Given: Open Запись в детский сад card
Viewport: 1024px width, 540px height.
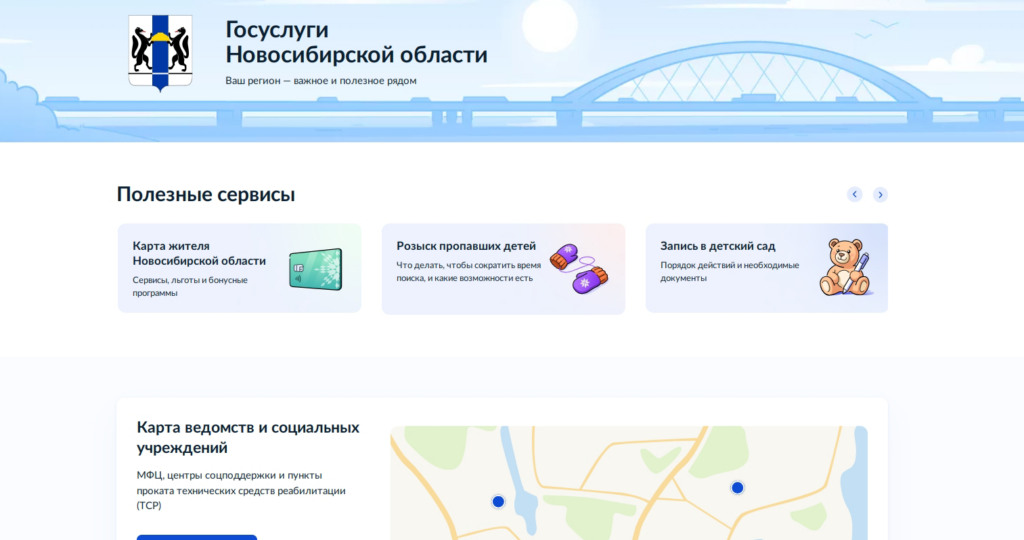Looking at the screenshot, I should point(767,268).
